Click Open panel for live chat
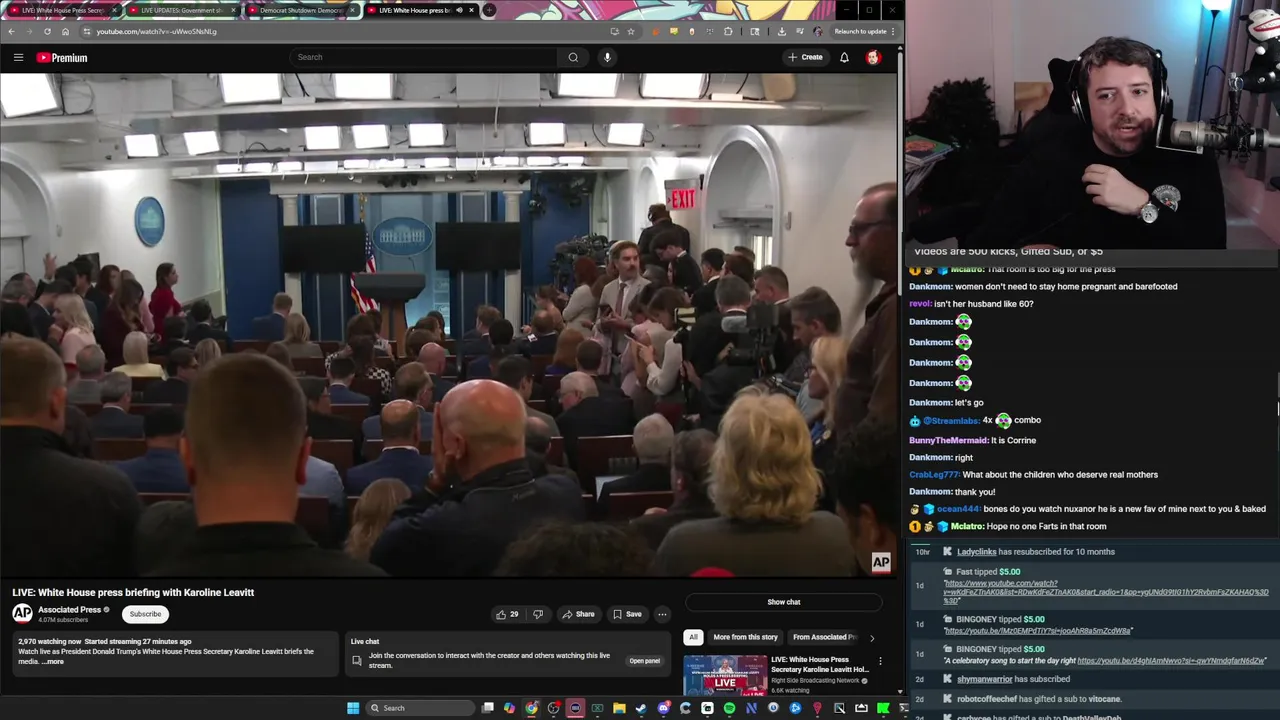The height and width of the screenshot is (720, 1280). coord(644,661)
